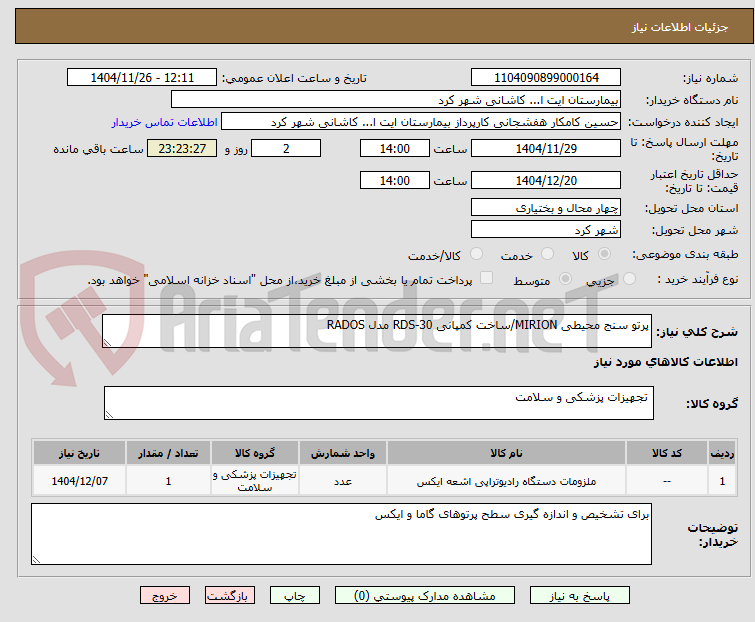The image size is (755, 622).
Task: Click the price validity time 14:00 field
Action: 394,180
